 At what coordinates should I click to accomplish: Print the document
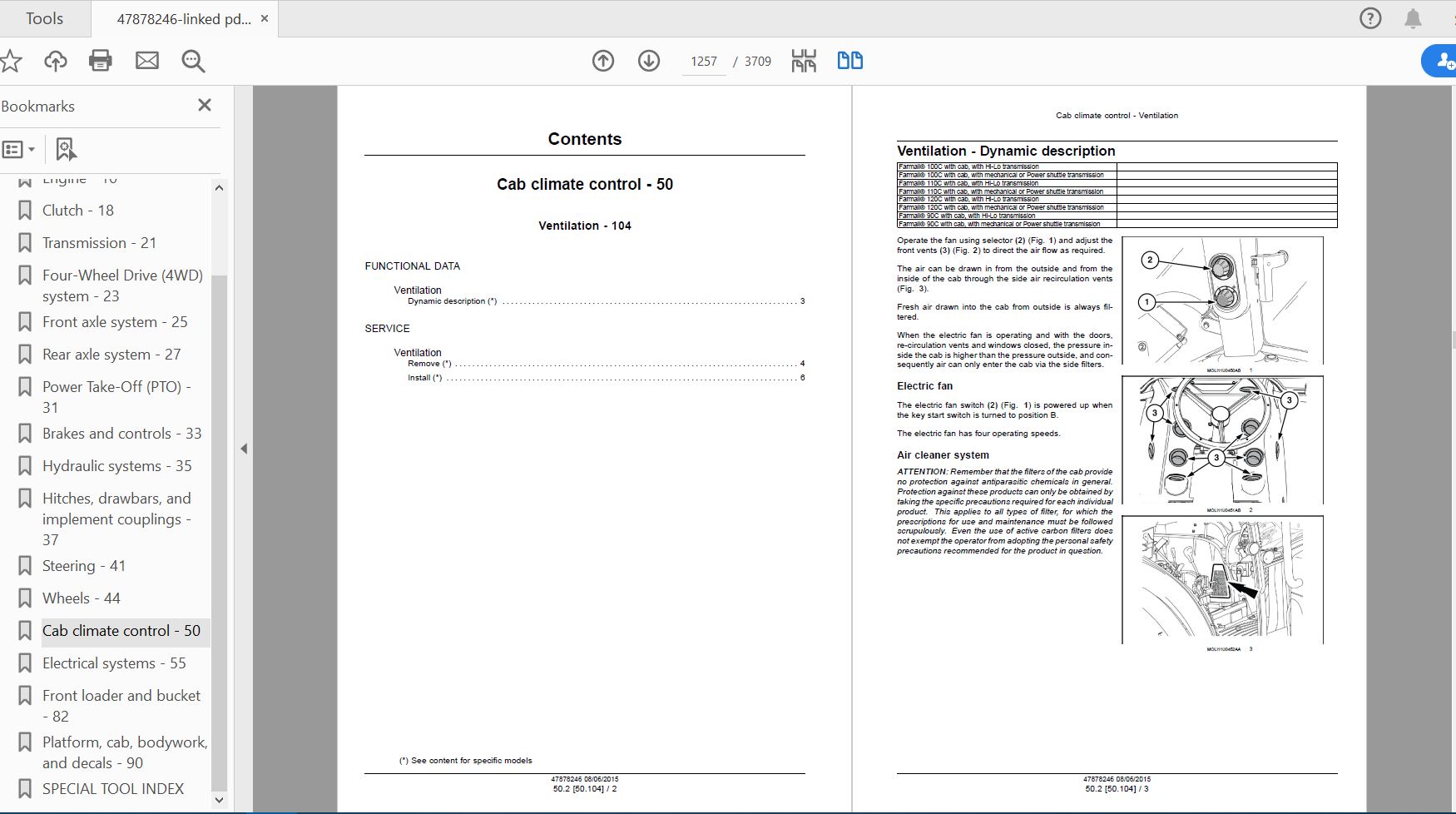[x=101, y=61]
